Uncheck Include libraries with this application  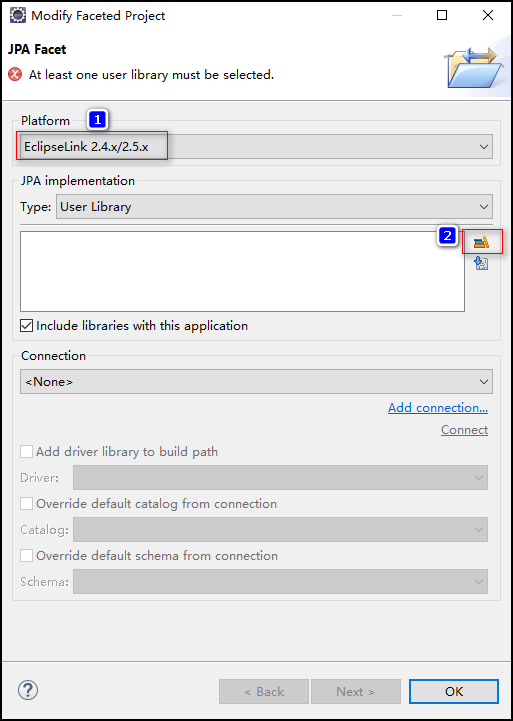(27, 326)
